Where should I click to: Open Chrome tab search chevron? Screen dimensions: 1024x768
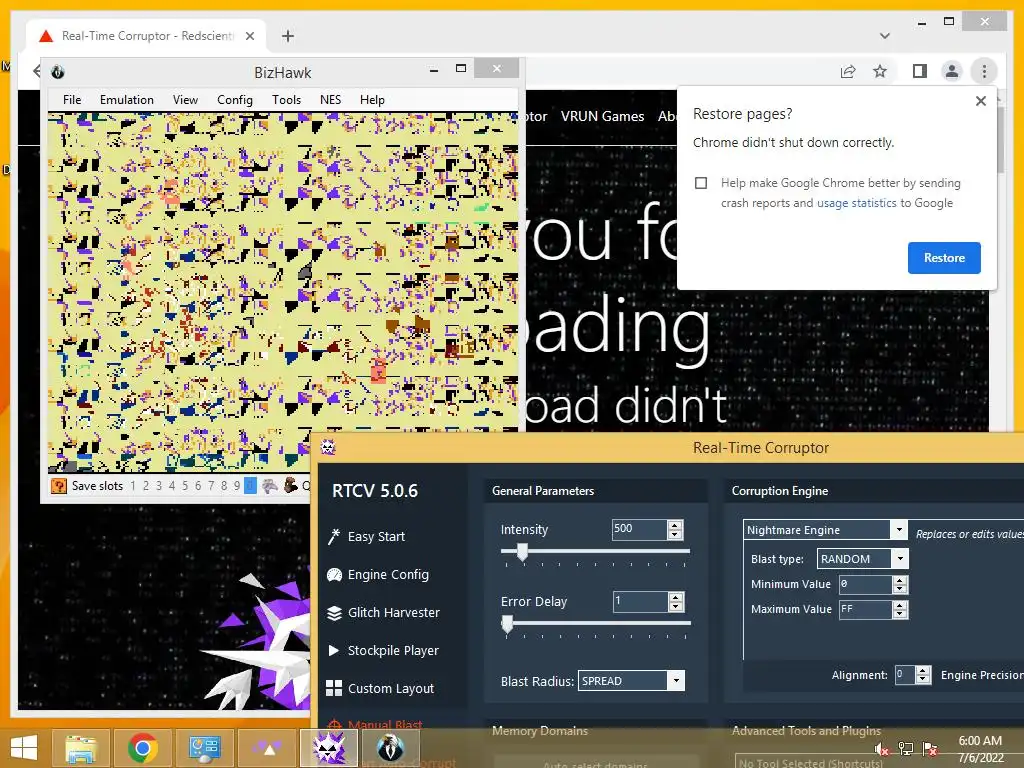pos(885,36)
